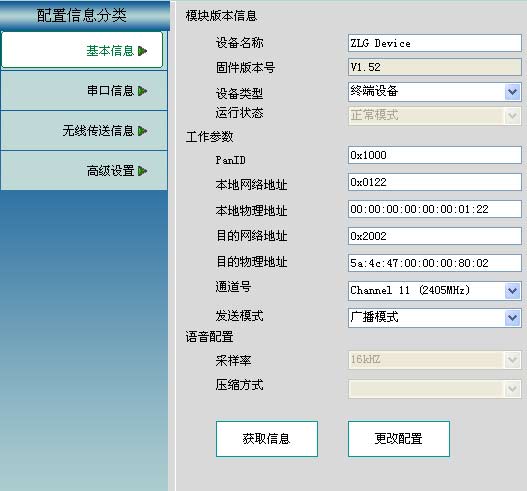Click the 本地物理地址 label

click(252, 211)
